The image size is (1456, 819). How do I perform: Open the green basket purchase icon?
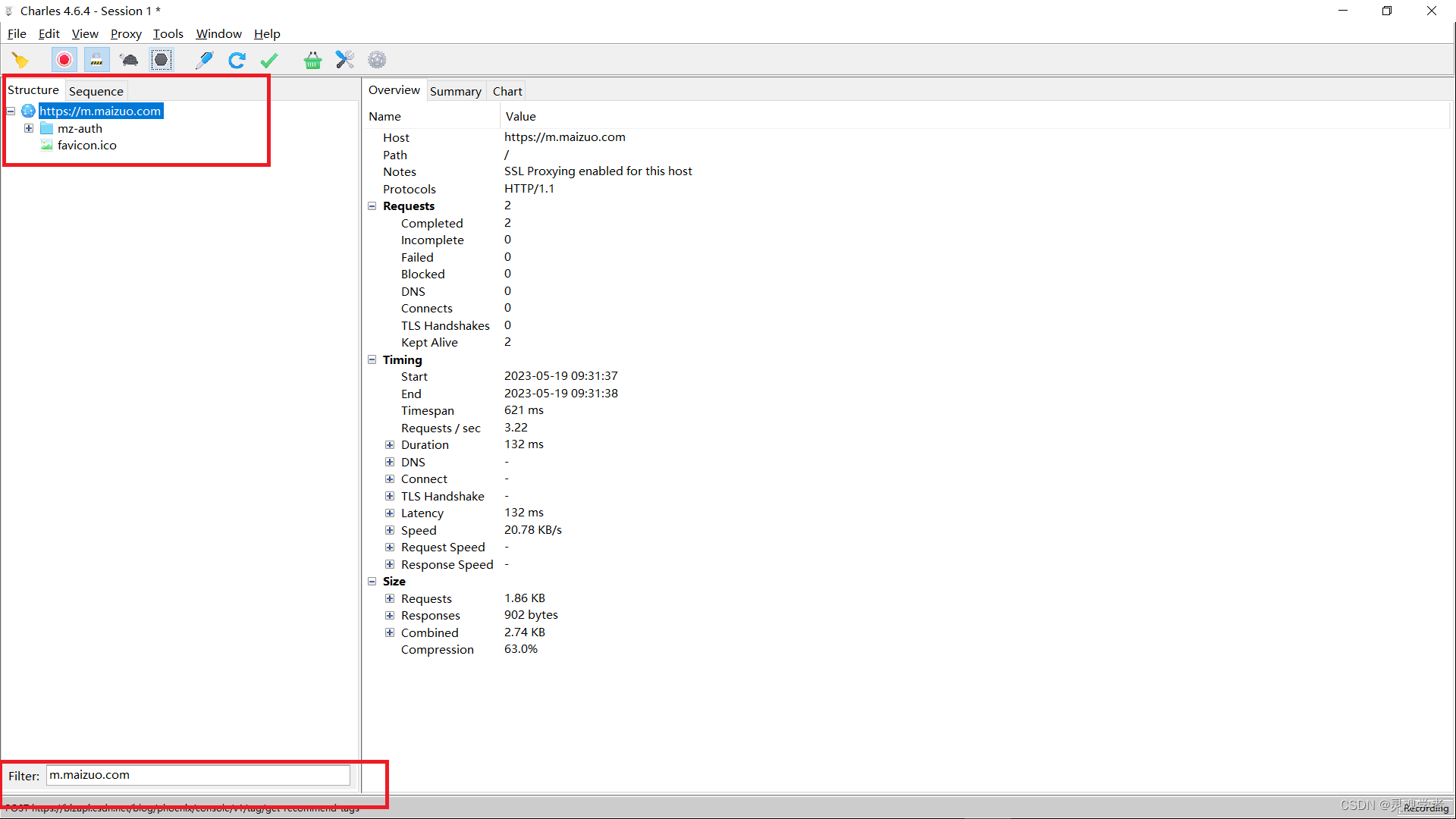(x=312, y=60)
